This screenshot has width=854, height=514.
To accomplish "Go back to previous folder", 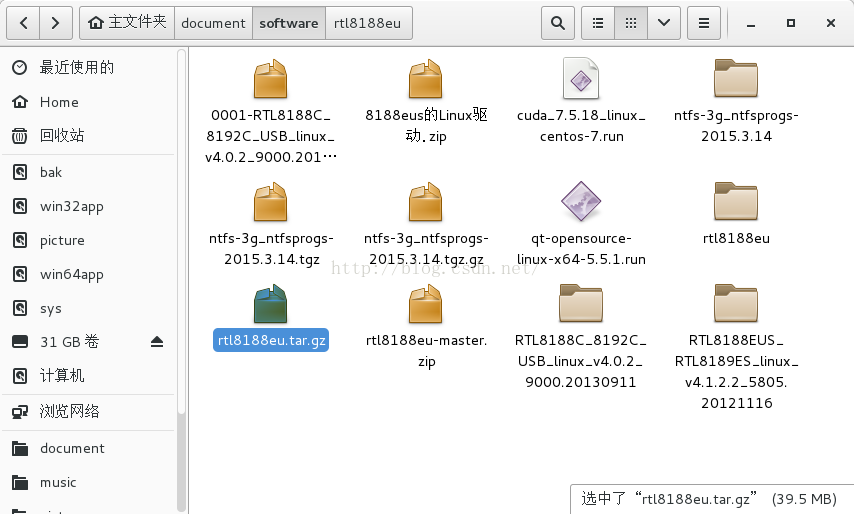I will click(x=24, y=22).
